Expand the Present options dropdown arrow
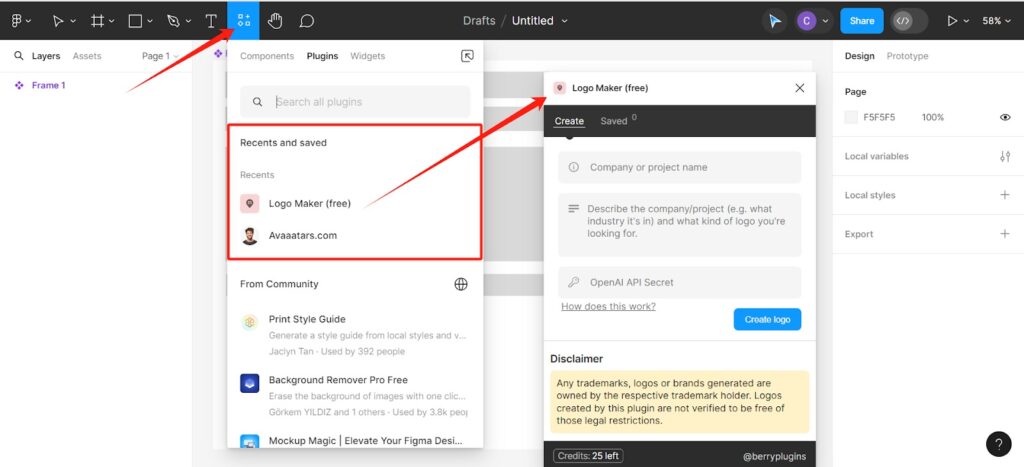The image size is (1024, 467). tap(967, 21)
